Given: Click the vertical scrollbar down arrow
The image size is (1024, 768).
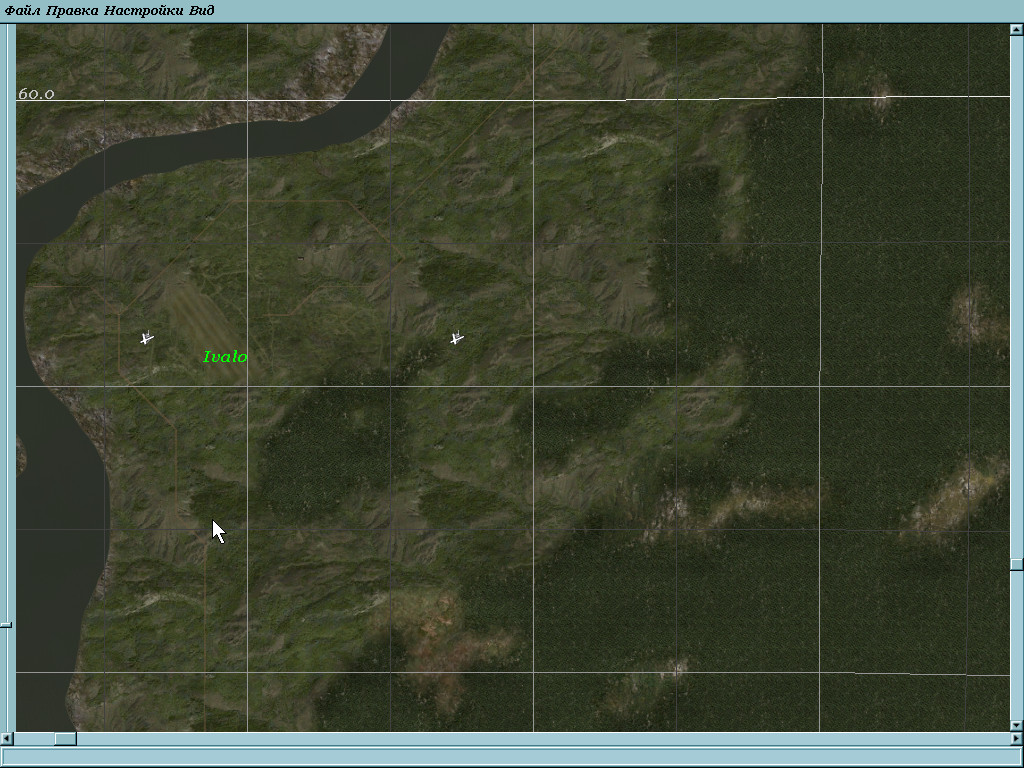Looking at the screenshot, I should 1017,725.
